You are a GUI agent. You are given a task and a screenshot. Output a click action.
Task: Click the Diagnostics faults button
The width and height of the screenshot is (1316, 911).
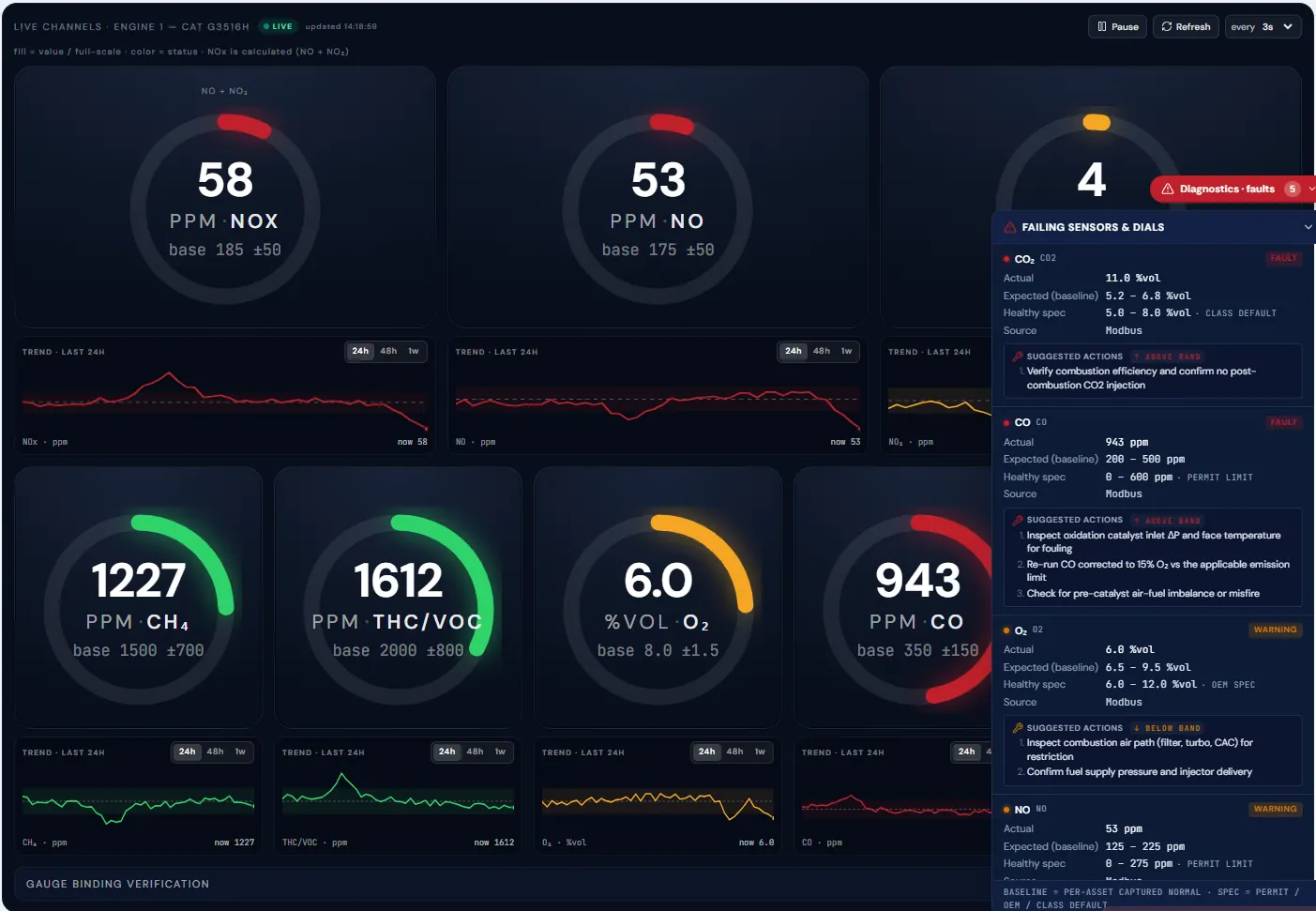[1233, 189]
